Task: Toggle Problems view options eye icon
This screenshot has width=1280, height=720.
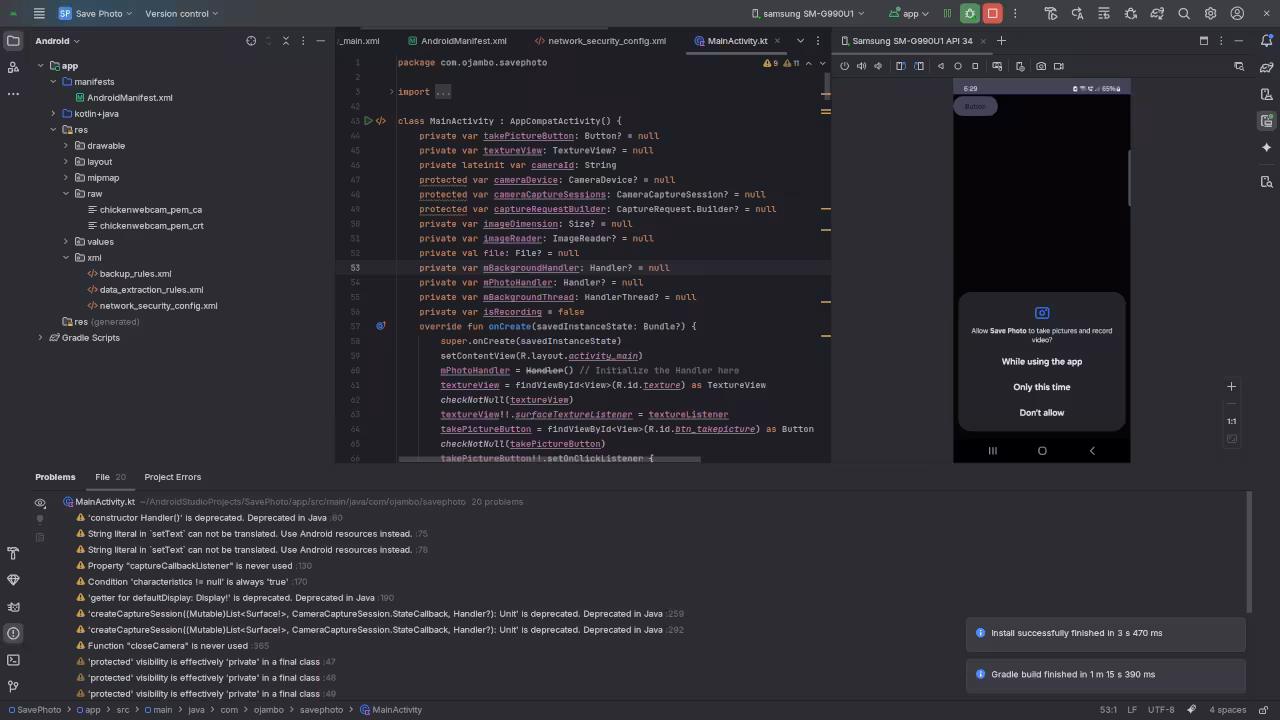Action: click(40, 503)
